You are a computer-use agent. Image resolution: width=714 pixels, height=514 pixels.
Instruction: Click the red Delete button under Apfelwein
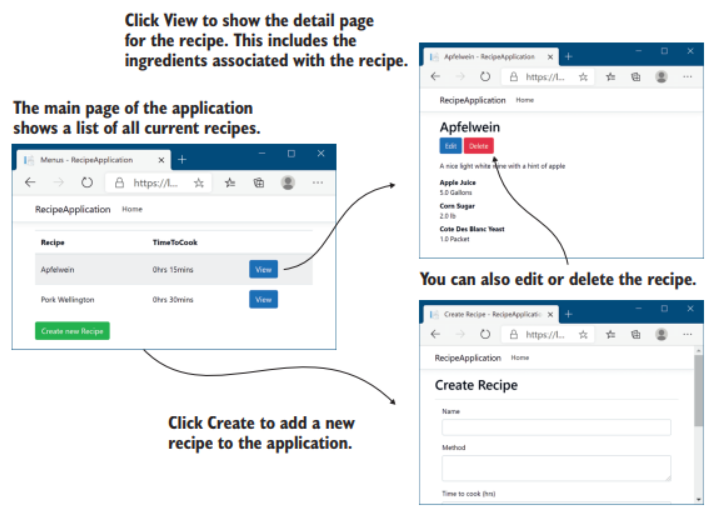[x=478, y=146]
